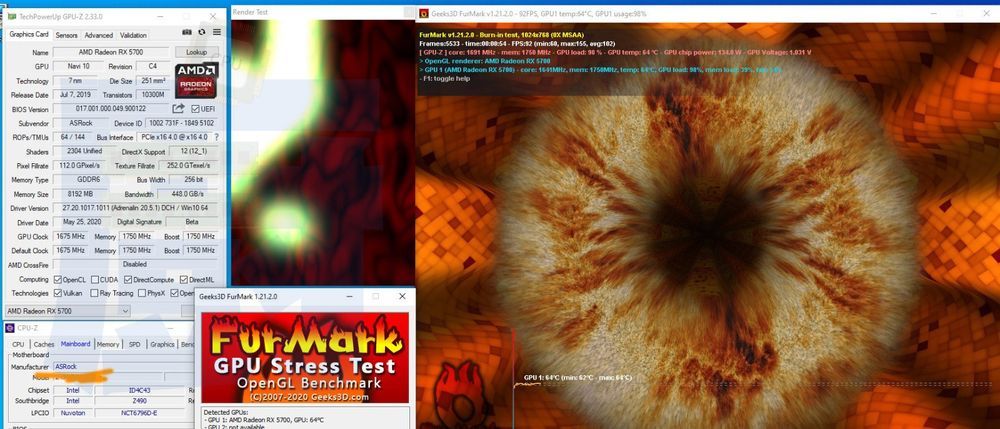Click the FurMark window title icon

point(424,13)
